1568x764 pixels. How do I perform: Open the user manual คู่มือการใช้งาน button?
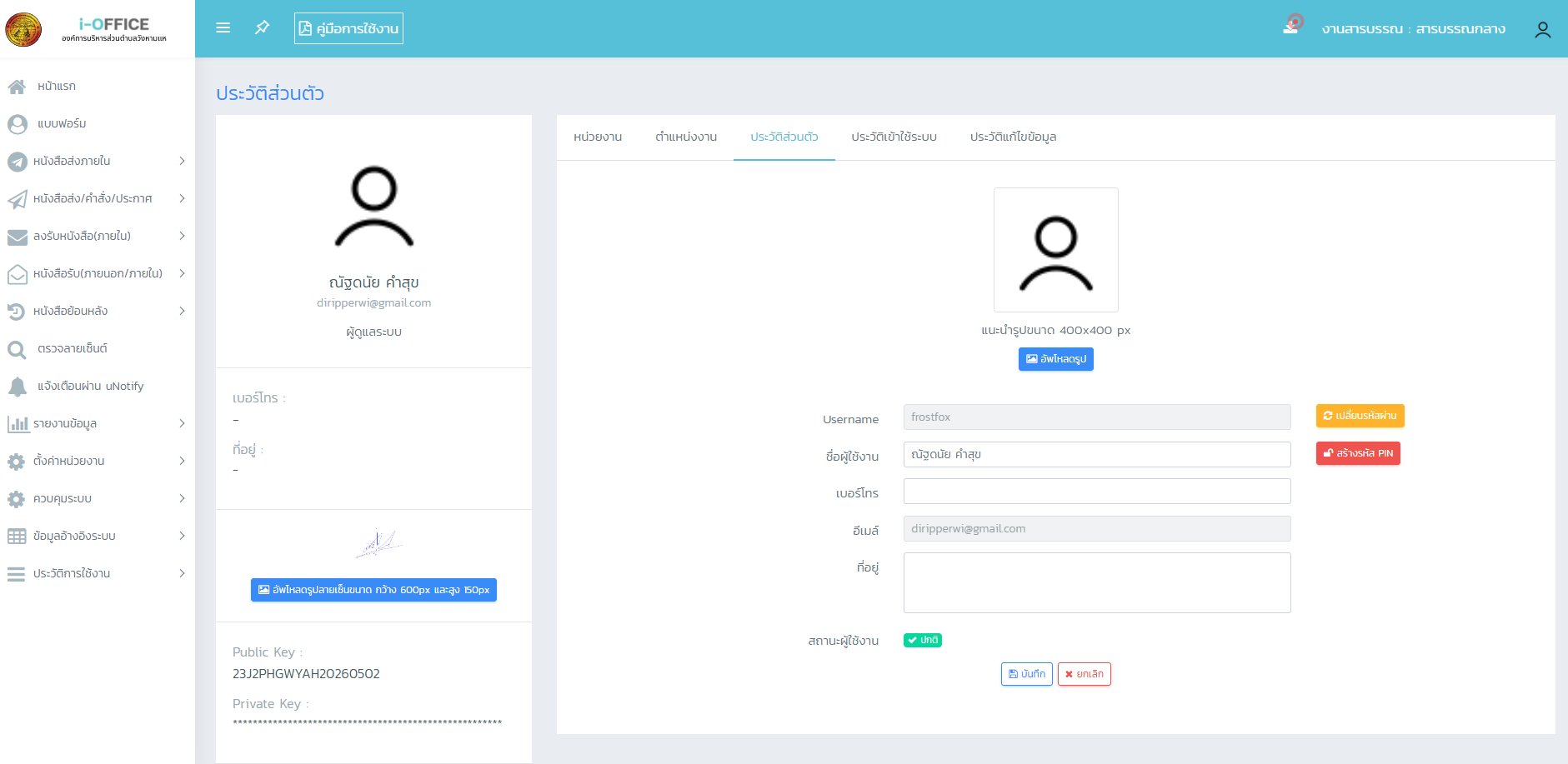[x=348, y=28]
